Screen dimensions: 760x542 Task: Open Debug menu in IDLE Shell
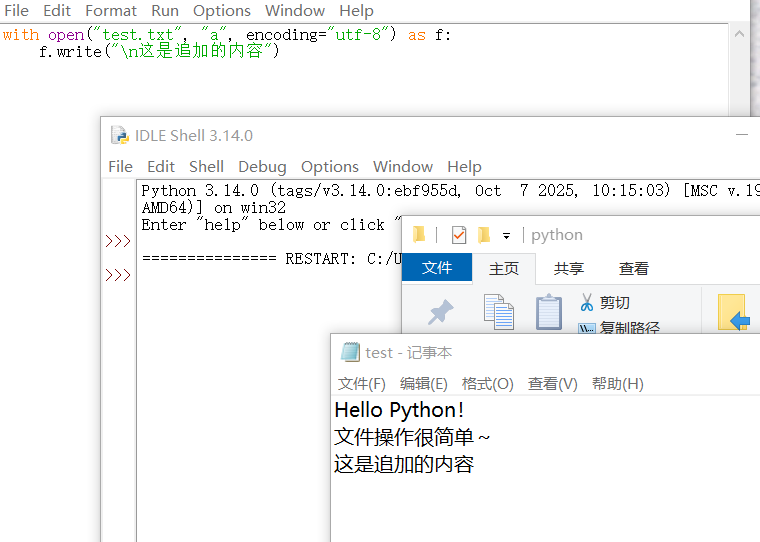(262, 167)
